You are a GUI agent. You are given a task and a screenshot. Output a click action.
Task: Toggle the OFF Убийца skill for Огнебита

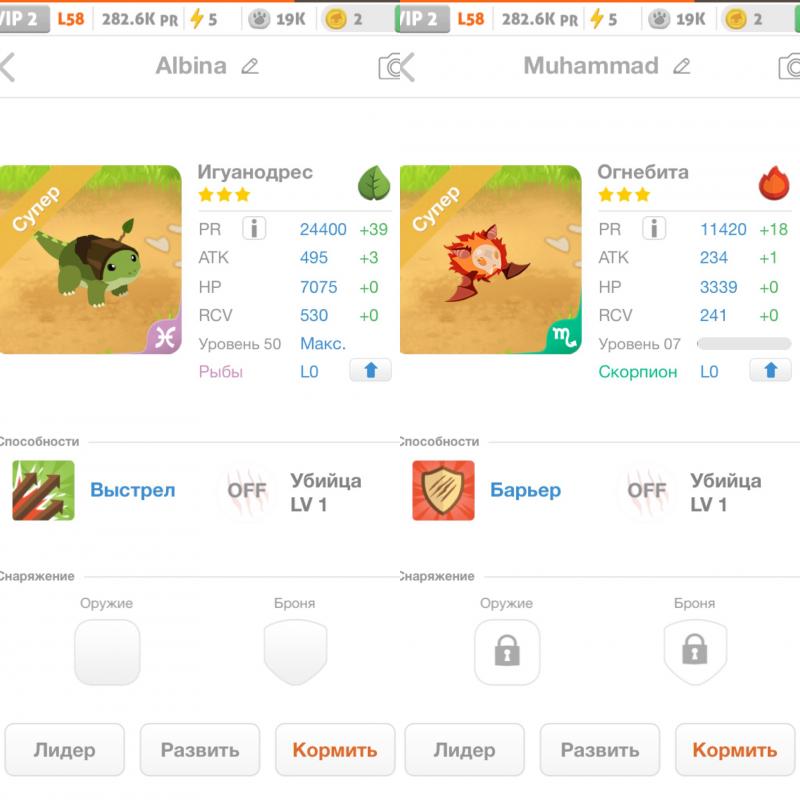(x=647, y=491)
